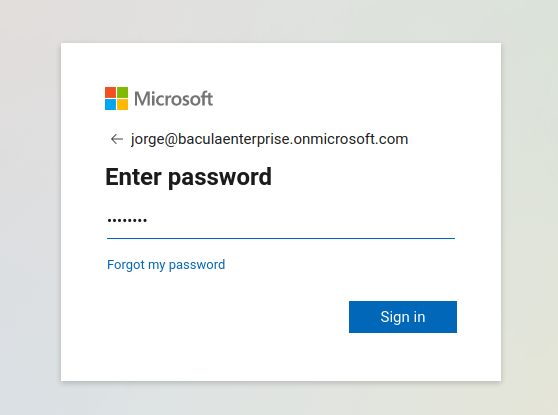Click the "onmicrosoft.com" part of the email
The height and width of the screenshot is (415, 558).
pyautogui.click(x=351, y=139)
